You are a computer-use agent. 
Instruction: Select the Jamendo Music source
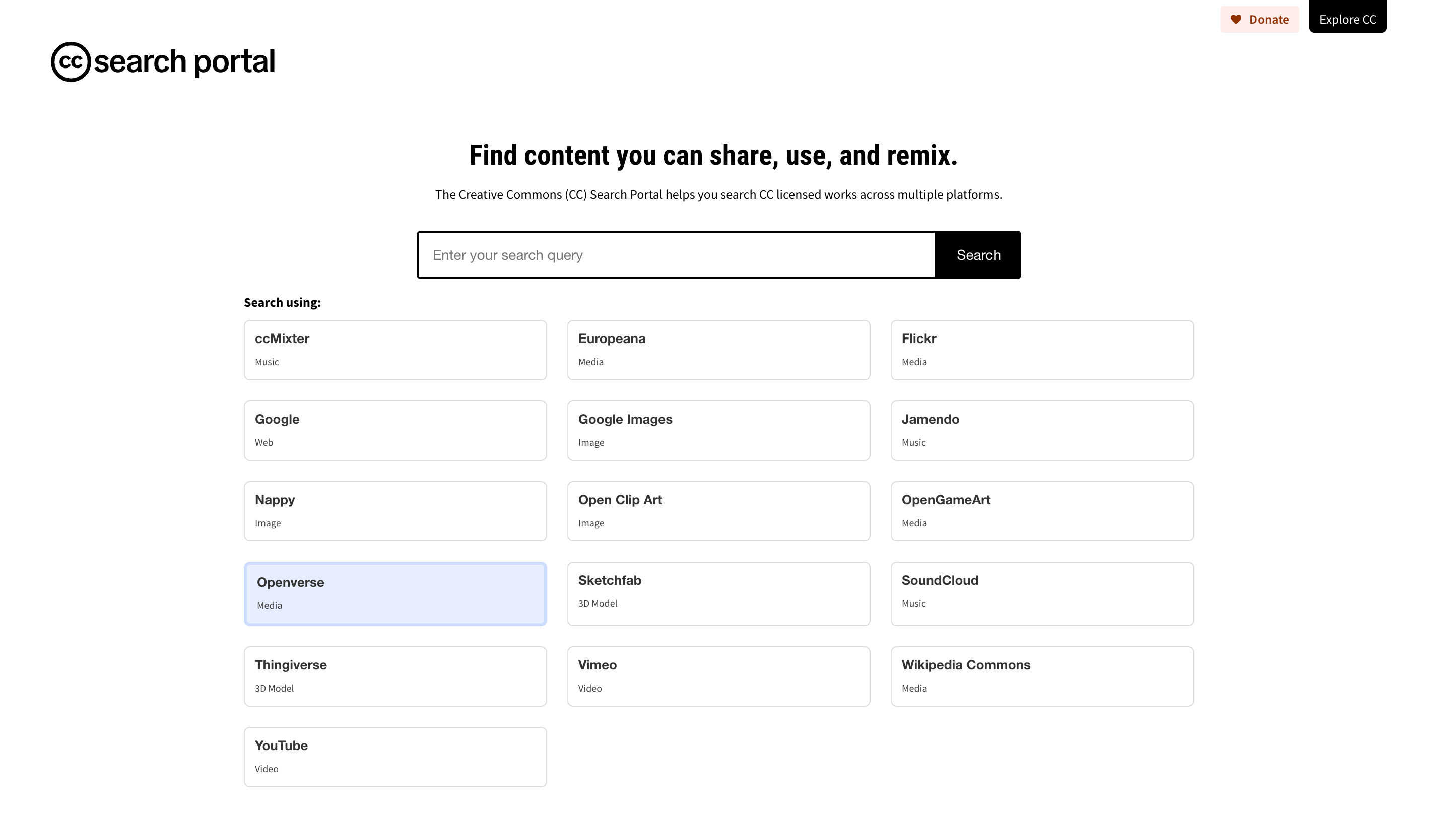(x=1042, y=431)
